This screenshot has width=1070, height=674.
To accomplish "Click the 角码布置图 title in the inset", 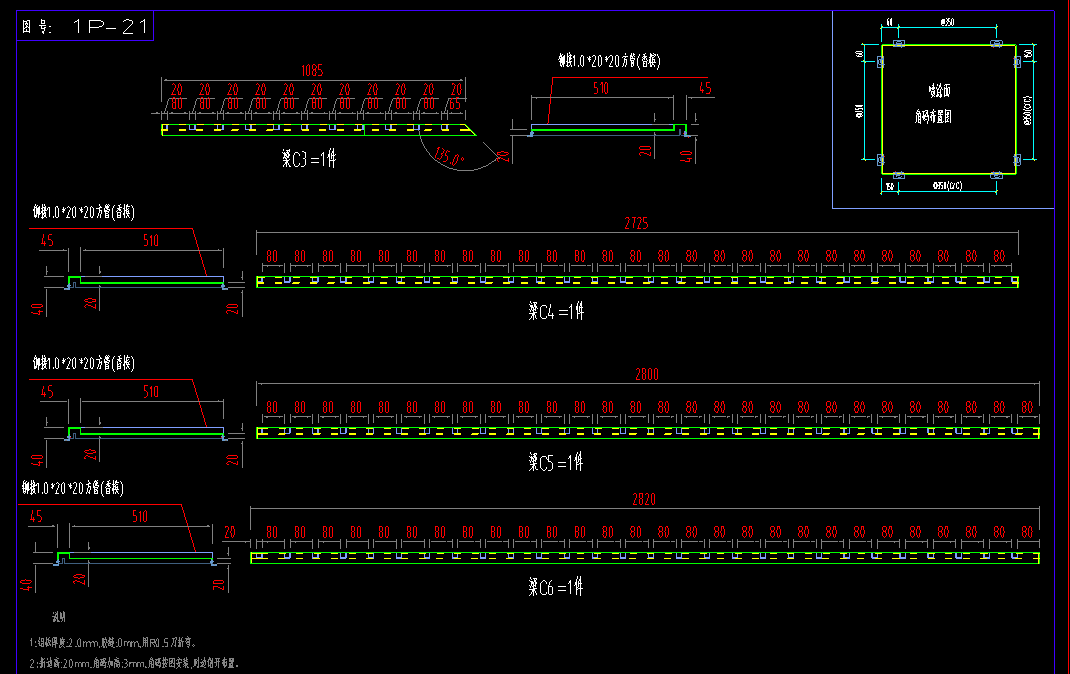I will click(x=933, y=117).
